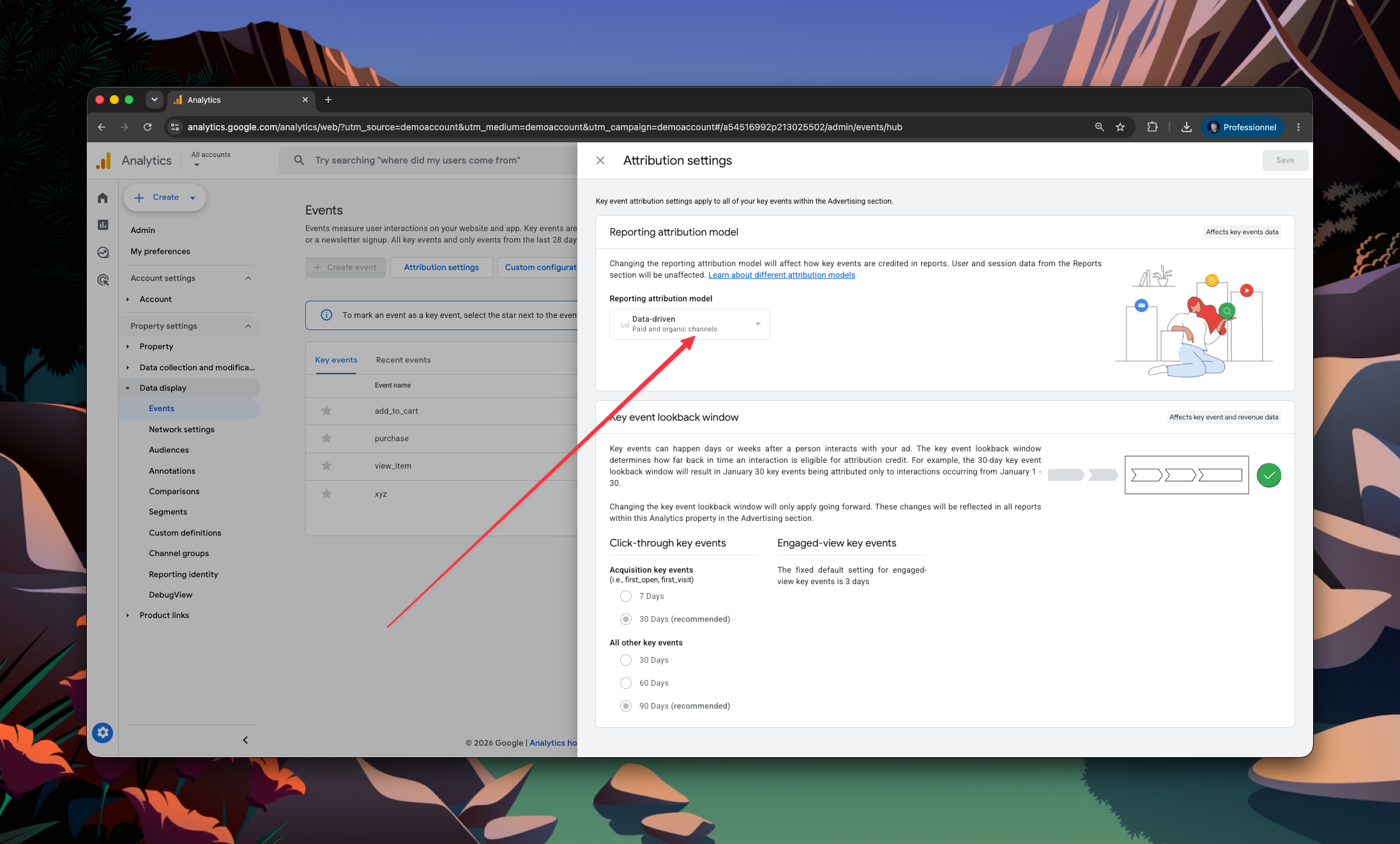Open the Advertising icon in left rail
The height and width of the screenshot is (844, 1400).
(x=103, y=280)
